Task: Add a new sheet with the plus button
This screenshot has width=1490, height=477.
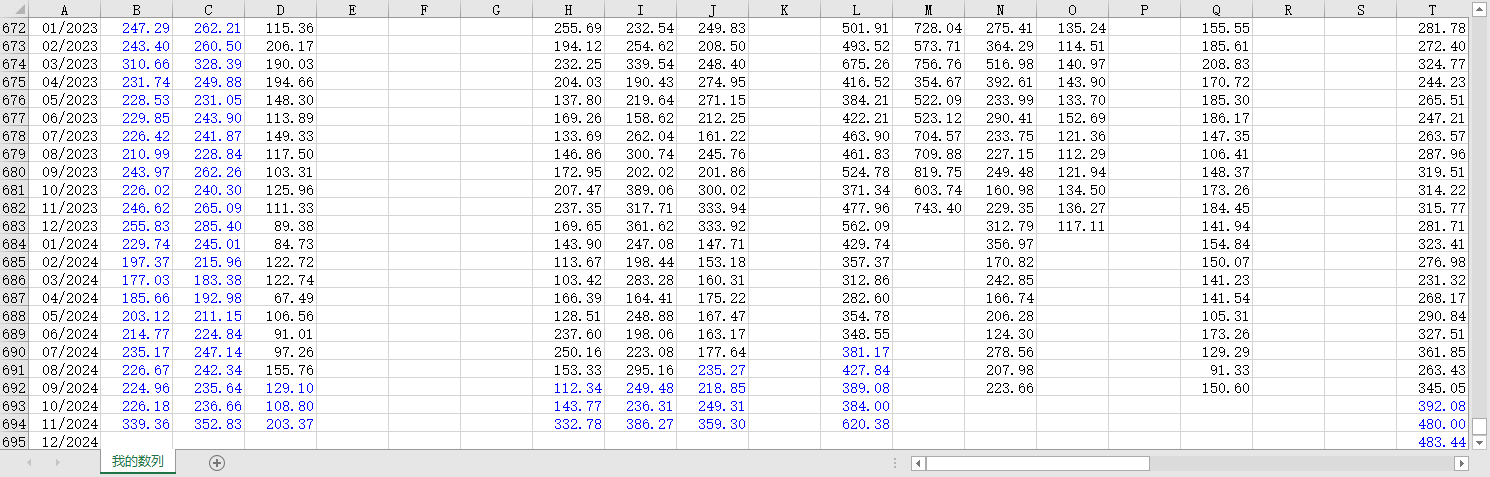Action: tap(217, 463)
